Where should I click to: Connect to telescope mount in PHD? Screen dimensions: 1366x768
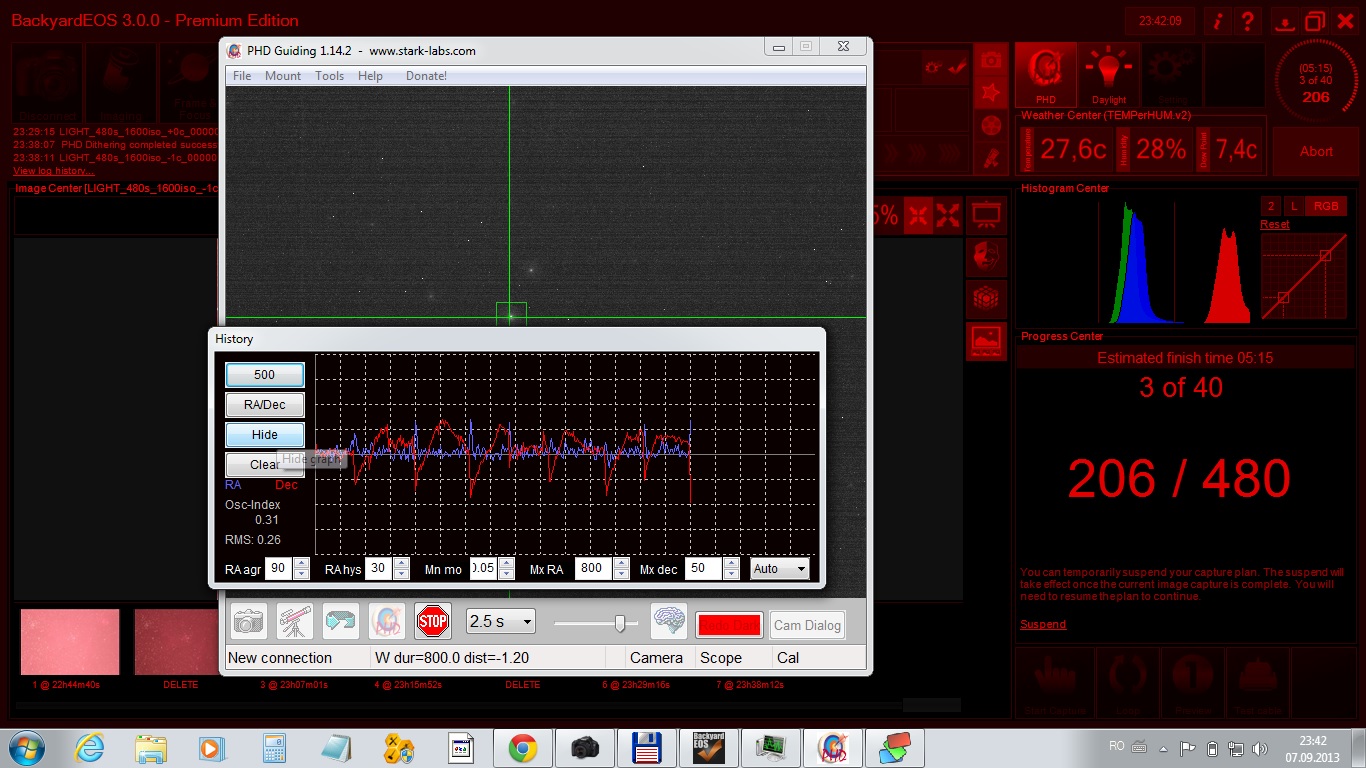coord(295,621)
